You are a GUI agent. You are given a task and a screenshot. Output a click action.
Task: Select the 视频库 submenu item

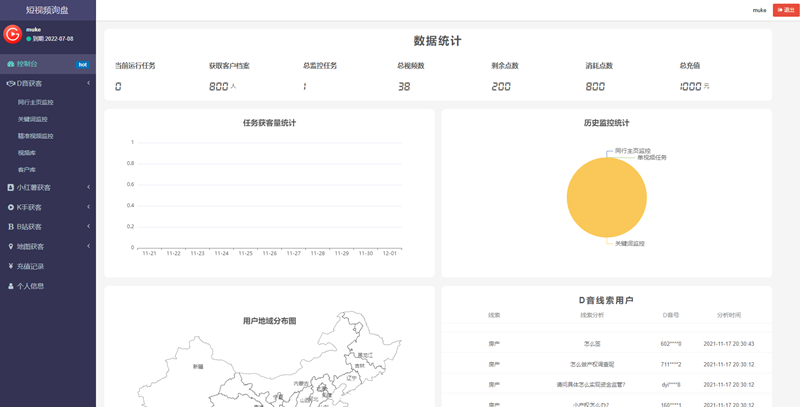(27, 153)
